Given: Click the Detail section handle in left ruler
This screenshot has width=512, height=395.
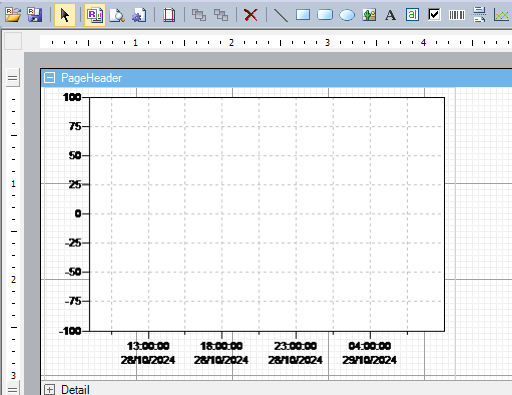Looking at the screenshot, I should (13, 388).
